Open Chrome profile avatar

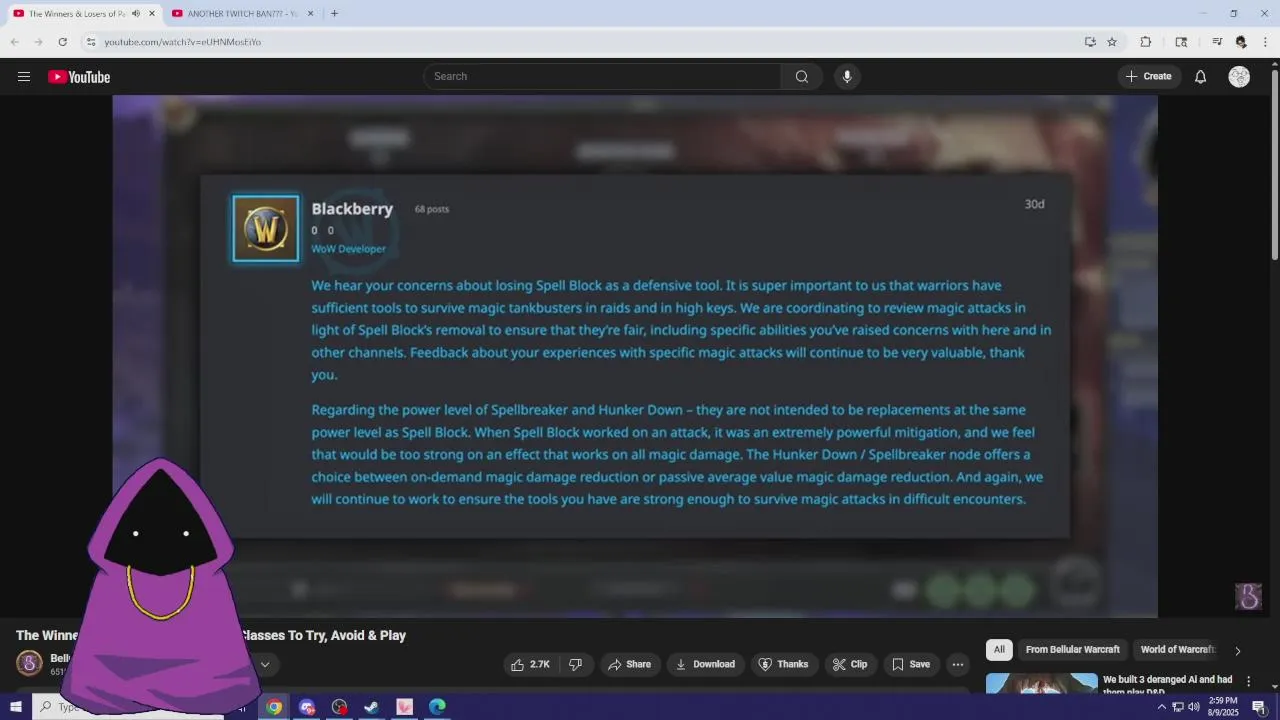(1241, 42)
